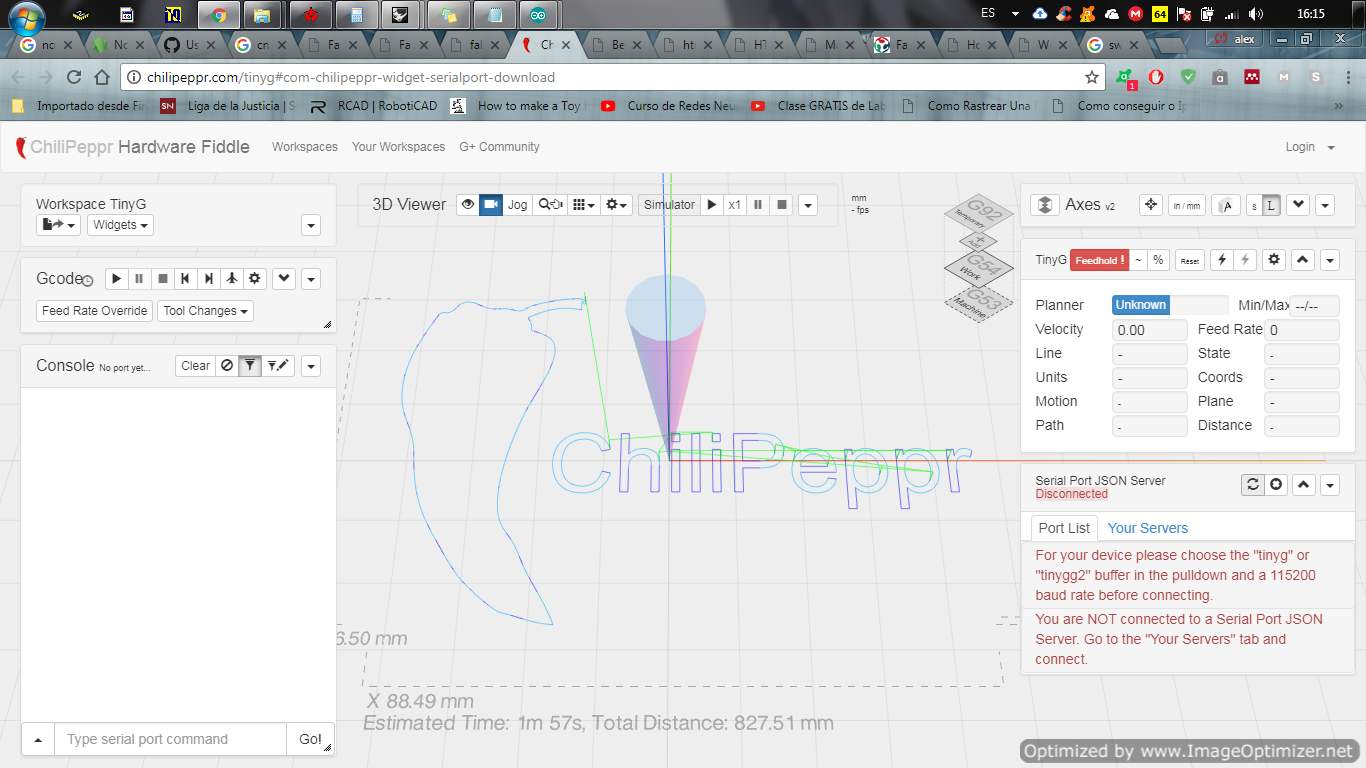The image size is (1366, 768).
Task: Open the 3D Viewer gear settings dropdown
Action: 617,205
